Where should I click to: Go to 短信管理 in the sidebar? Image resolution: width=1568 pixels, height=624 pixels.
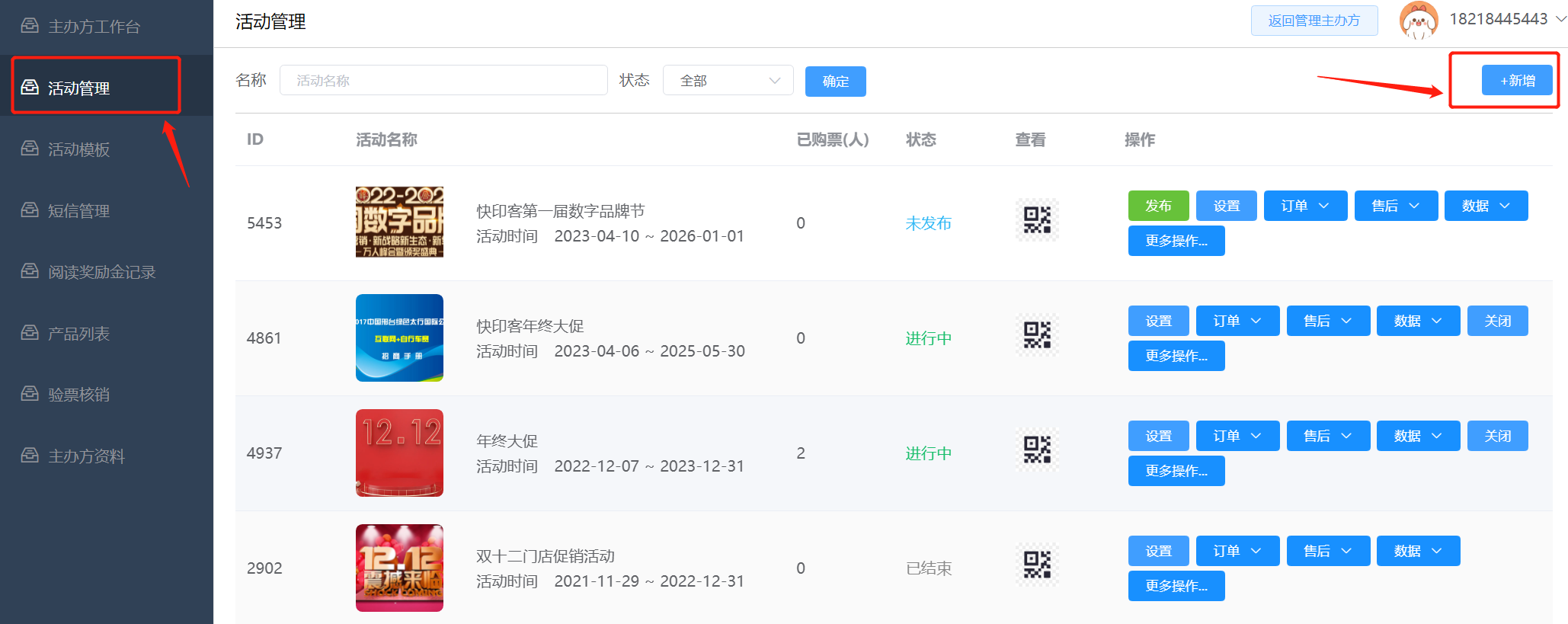pos(78,211)
